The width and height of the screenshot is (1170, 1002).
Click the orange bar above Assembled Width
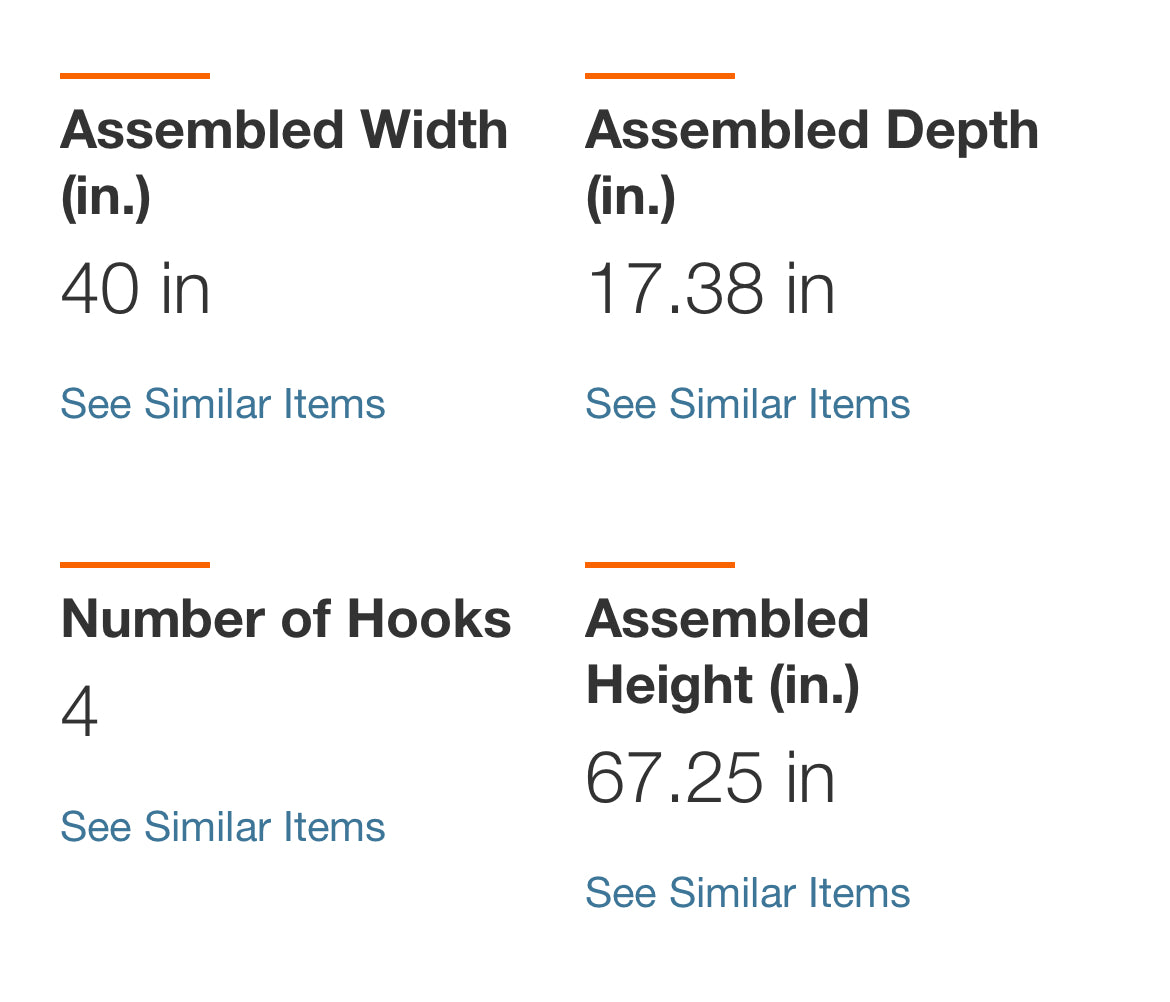(135, 76)
